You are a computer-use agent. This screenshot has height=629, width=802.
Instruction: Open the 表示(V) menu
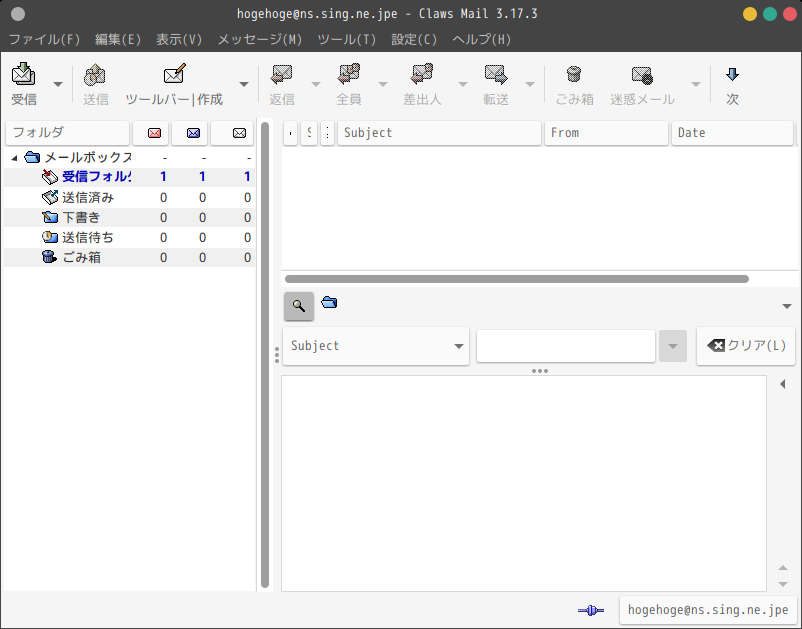coord(179,39)
